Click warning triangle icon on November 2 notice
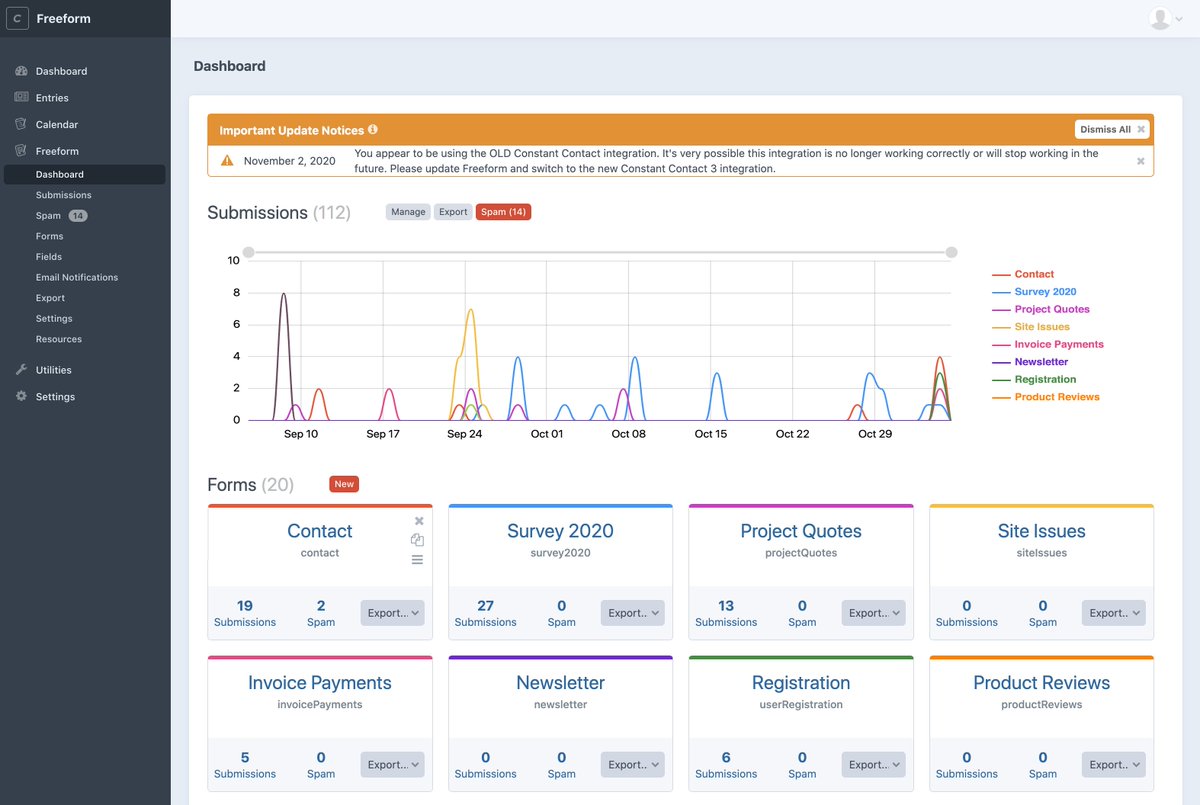1200x805 pixels. [227, 160]
